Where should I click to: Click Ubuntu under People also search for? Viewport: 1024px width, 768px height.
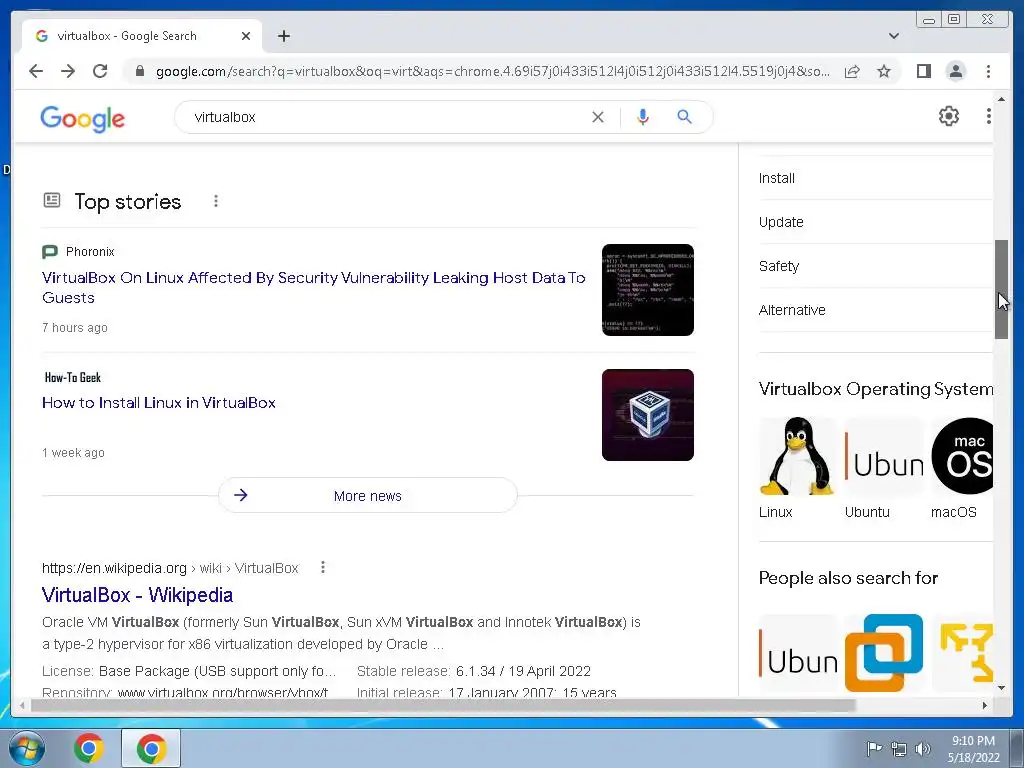(x=798, y=653)
